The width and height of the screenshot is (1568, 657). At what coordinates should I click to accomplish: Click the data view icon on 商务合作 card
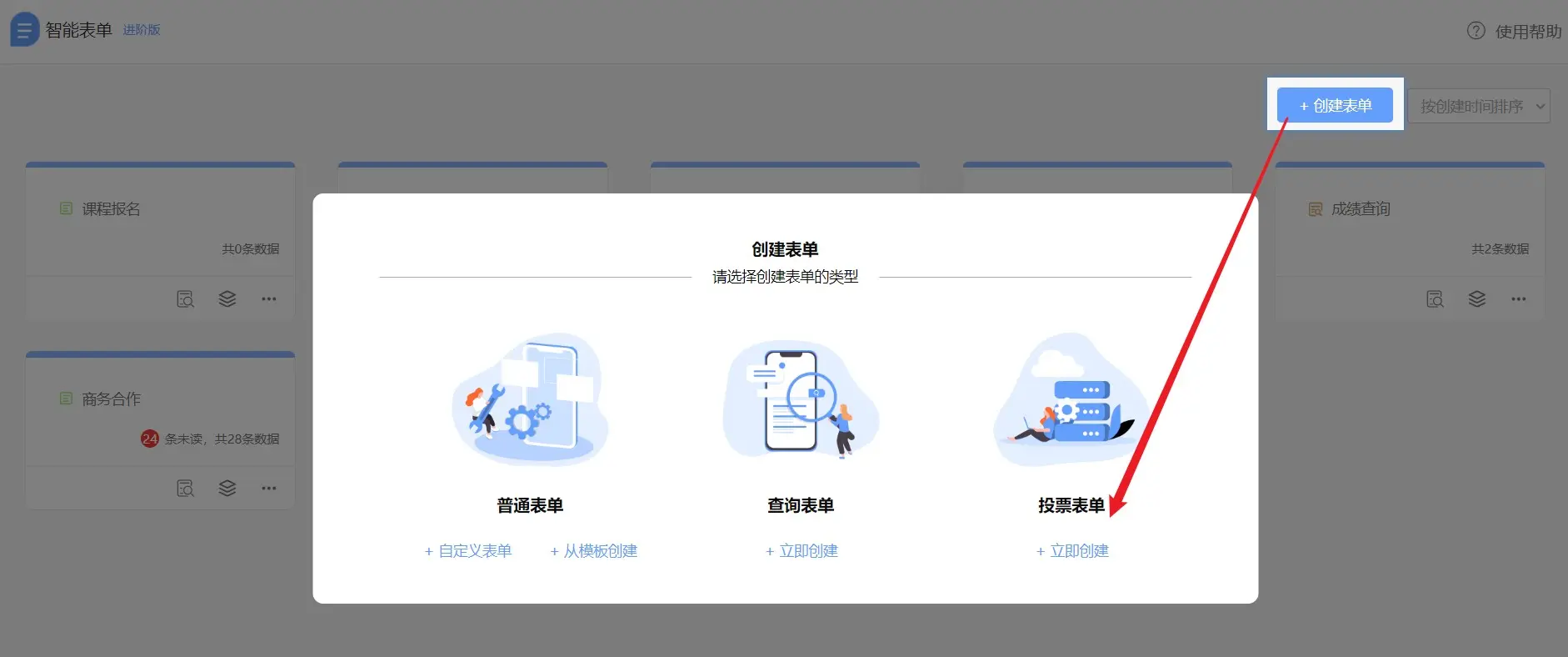185,489
